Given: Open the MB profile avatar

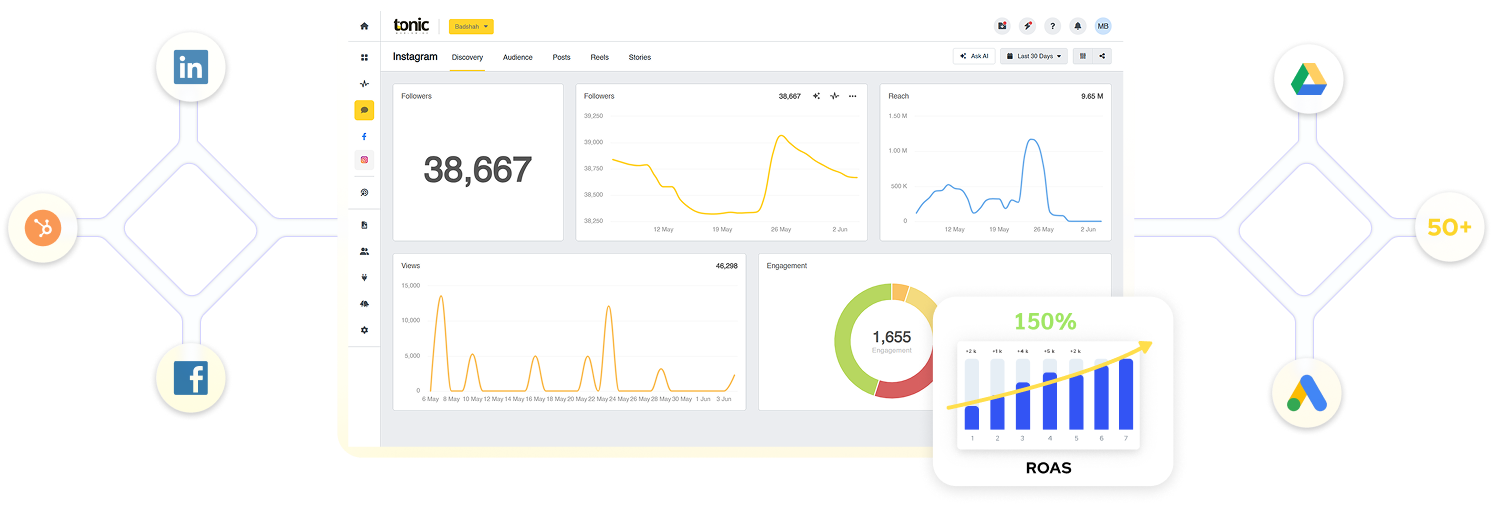Looking at the screenshot, I should [x=1103, y=26].
